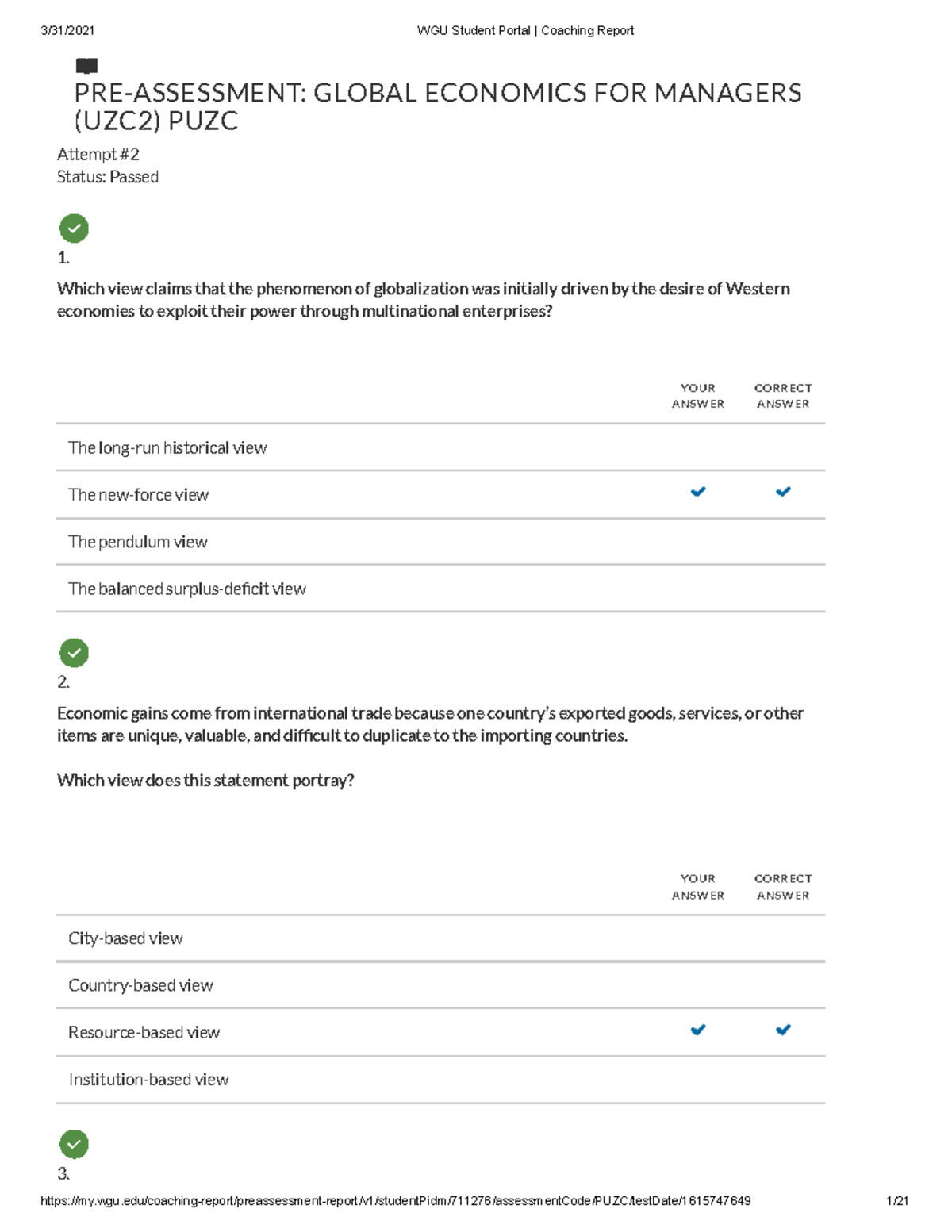Click the pre-assessment title heading
The height and width of the screenshot is (1232, 952).
(437, 106)
